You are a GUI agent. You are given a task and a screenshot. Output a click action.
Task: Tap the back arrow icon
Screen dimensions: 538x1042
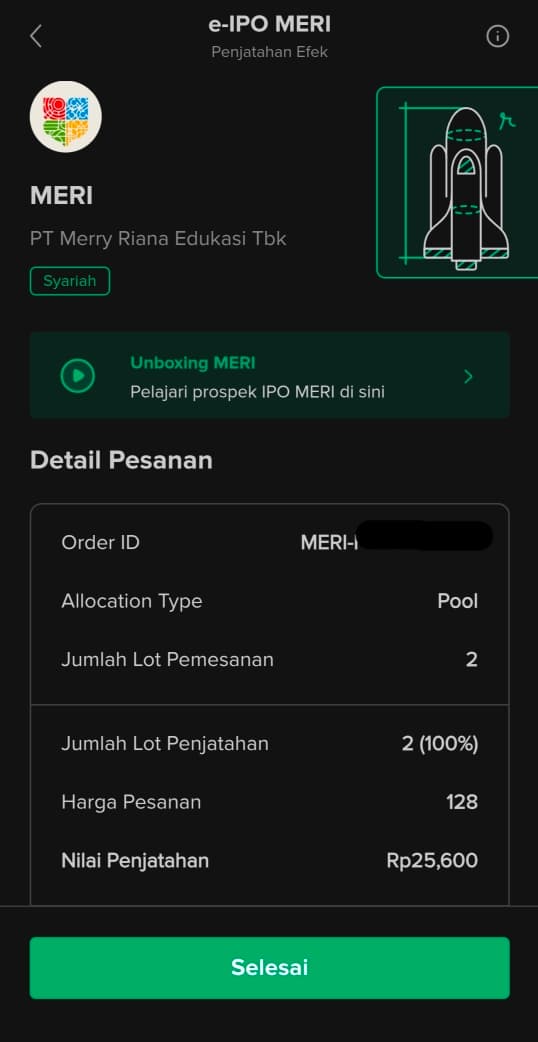pos(36,37)
